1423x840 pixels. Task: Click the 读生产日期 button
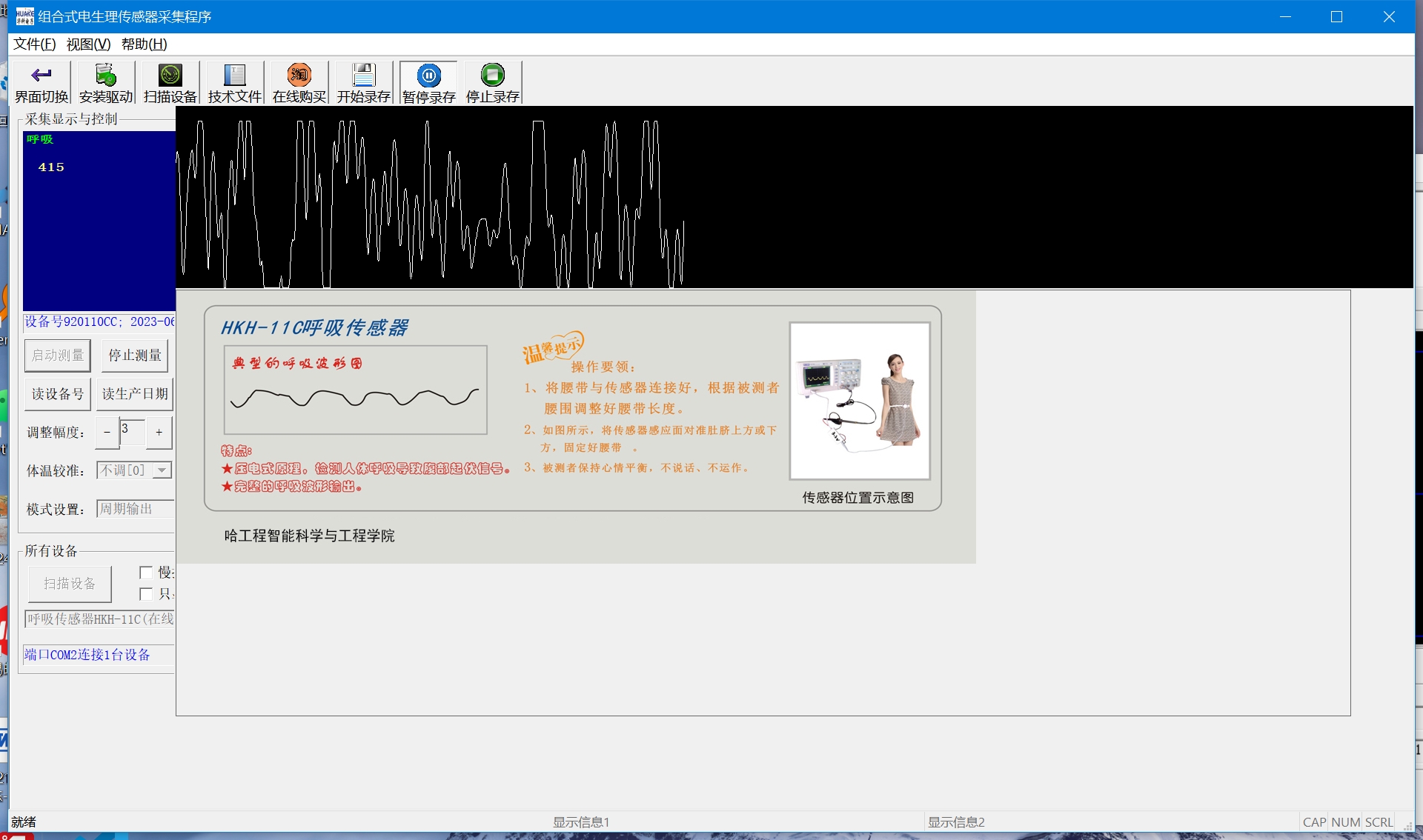(135, 394)
